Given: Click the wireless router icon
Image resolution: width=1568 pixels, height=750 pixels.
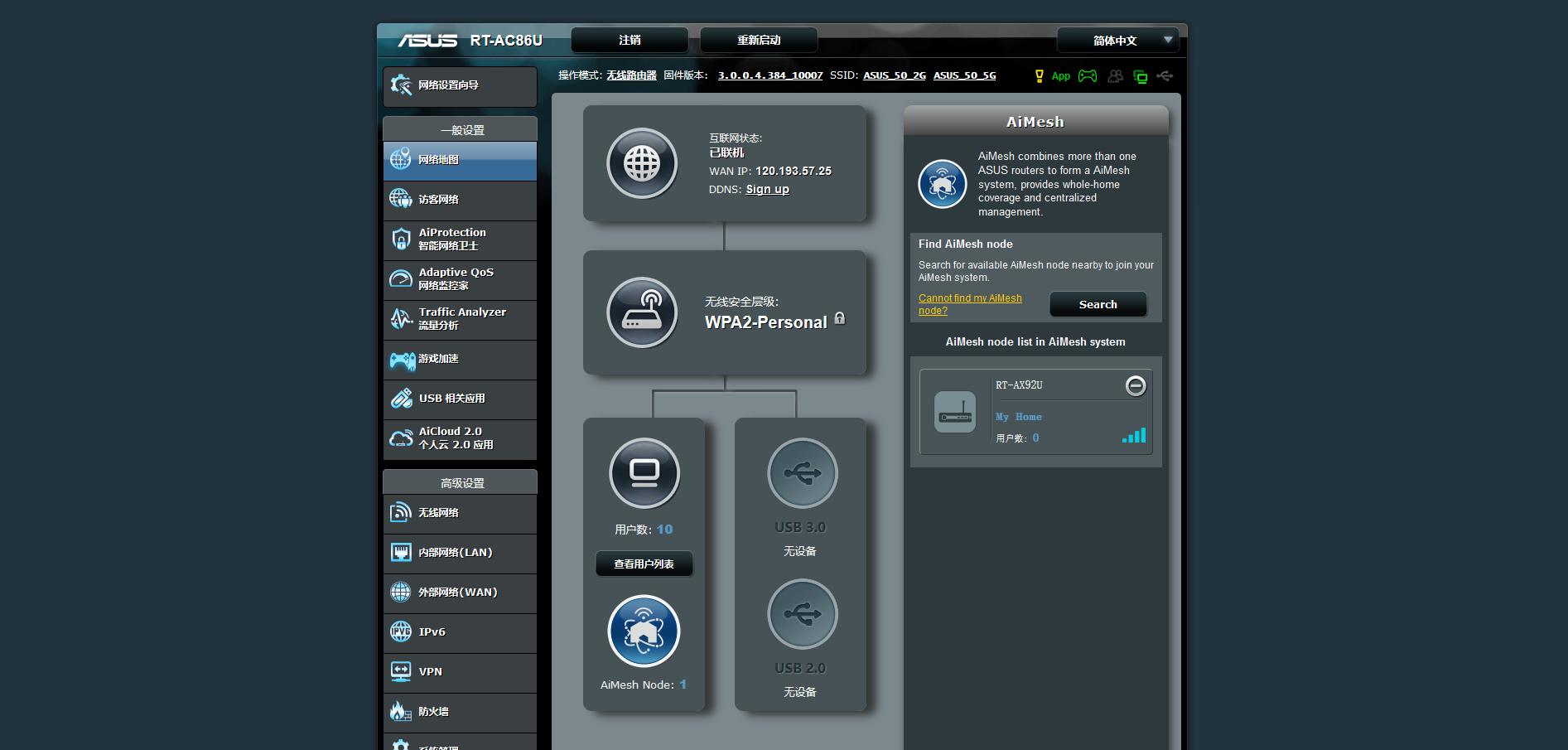Looking at the screenshot, I should [642, 312].
